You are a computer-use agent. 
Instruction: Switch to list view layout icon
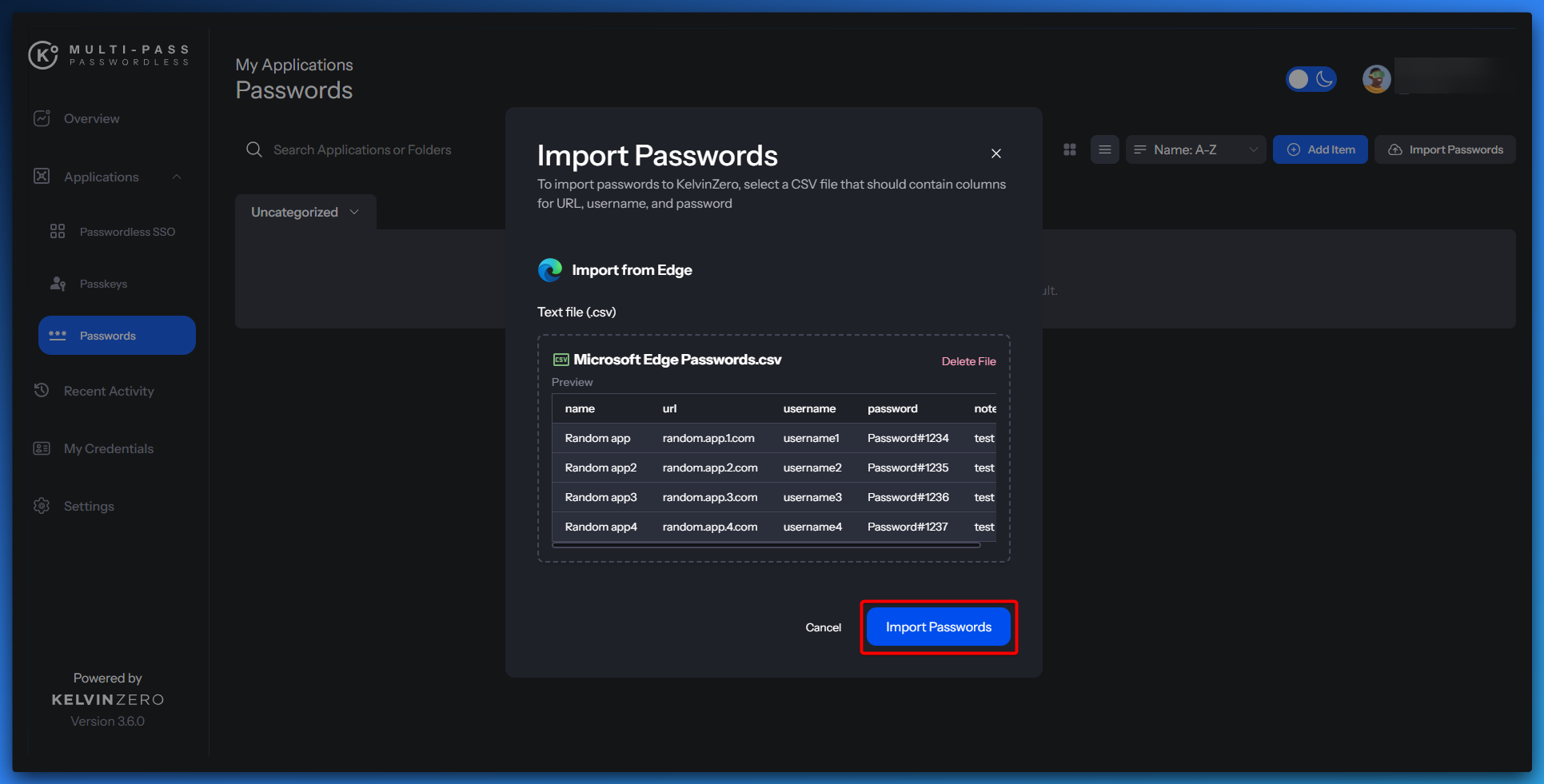1104,149
